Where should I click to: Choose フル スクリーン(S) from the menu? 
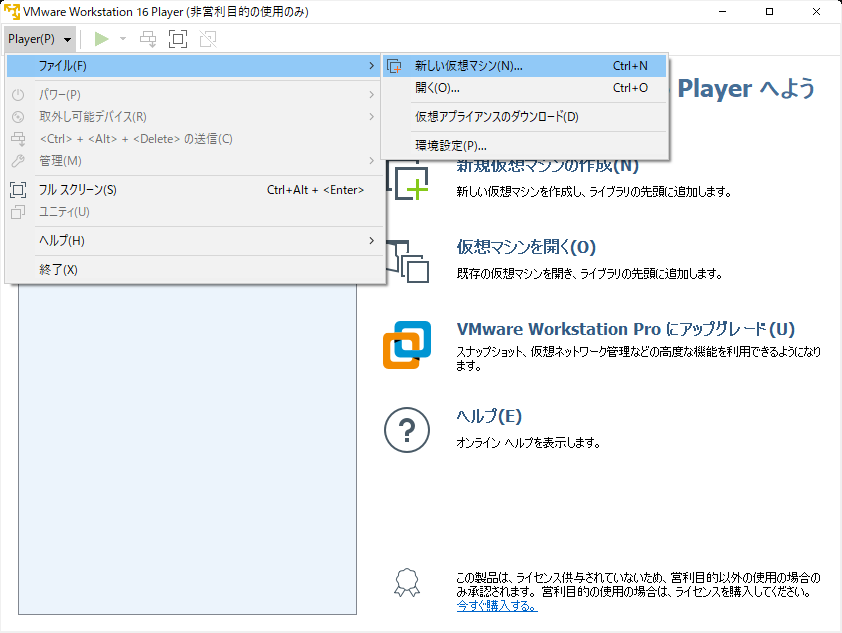(194, 190)
